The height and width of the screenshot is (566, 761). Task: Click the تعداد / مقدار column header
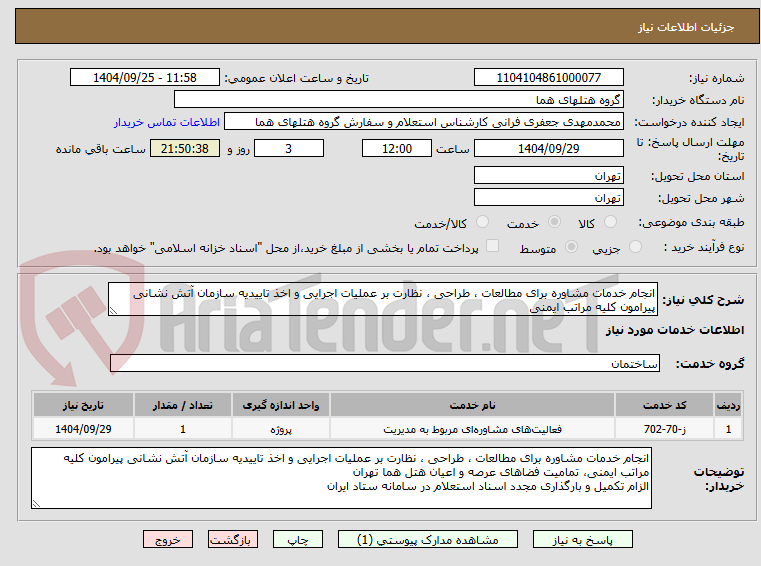click(x=182, y=405)
